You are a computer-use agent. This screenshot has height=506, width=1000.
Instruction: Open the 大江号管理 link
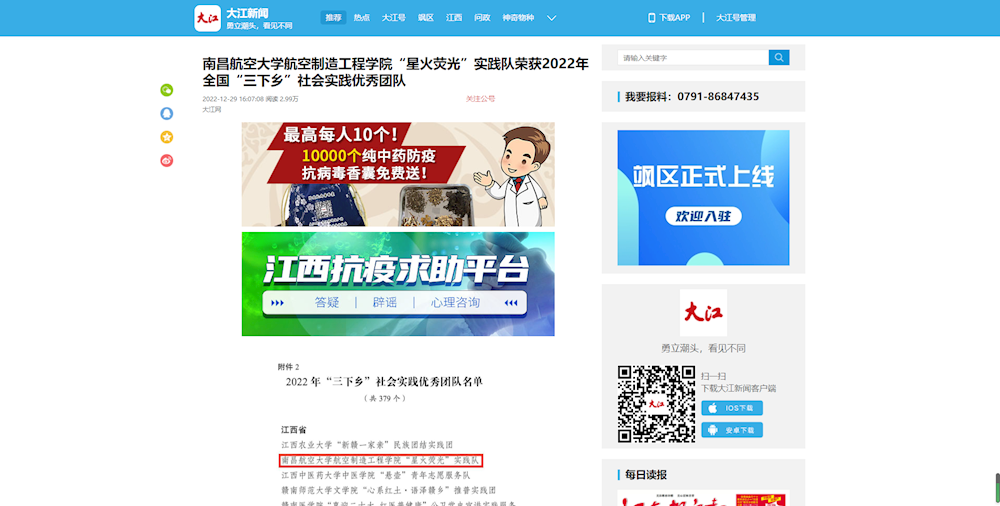pyautogui.click(x=736, y=18)
